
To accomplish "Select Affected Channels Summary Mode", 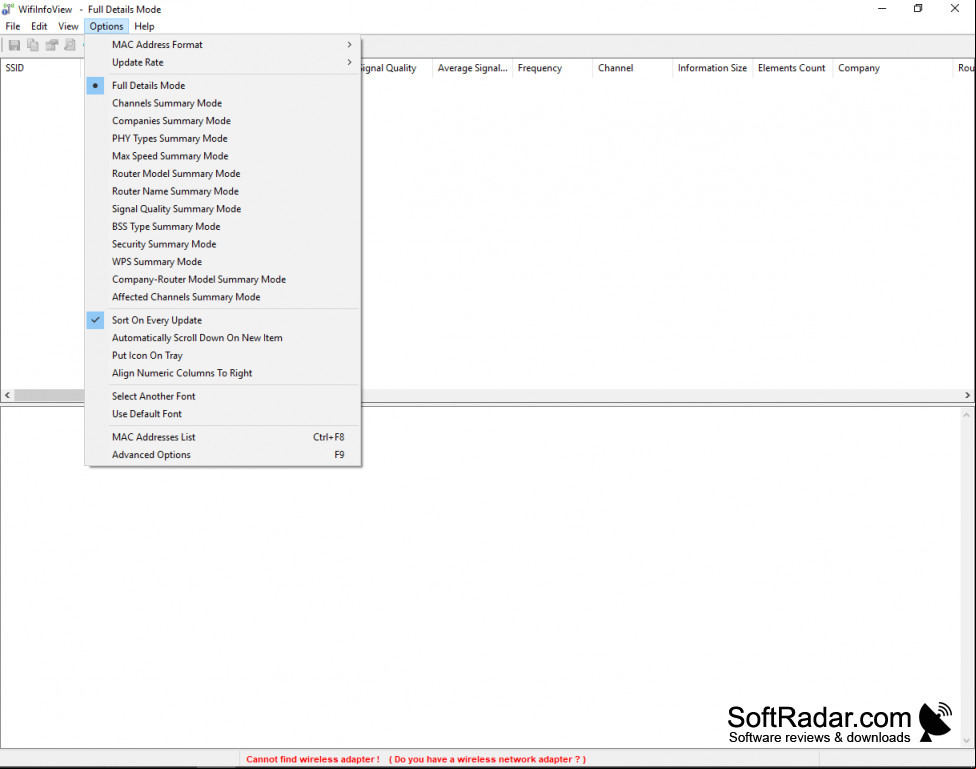I will (223, 297).
